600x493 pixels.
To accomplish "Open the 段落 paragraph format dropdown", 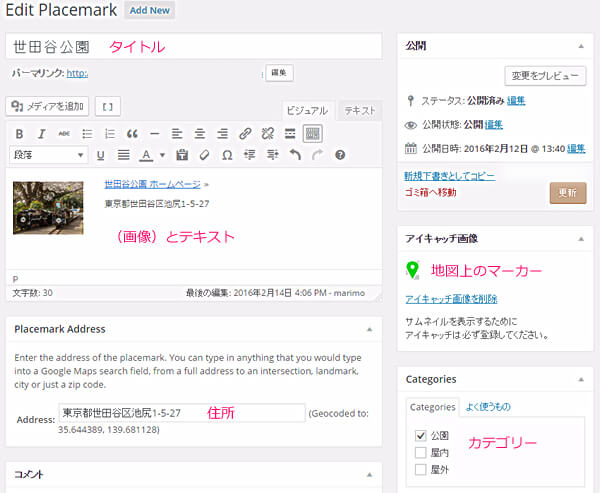I will pos(49,155).
